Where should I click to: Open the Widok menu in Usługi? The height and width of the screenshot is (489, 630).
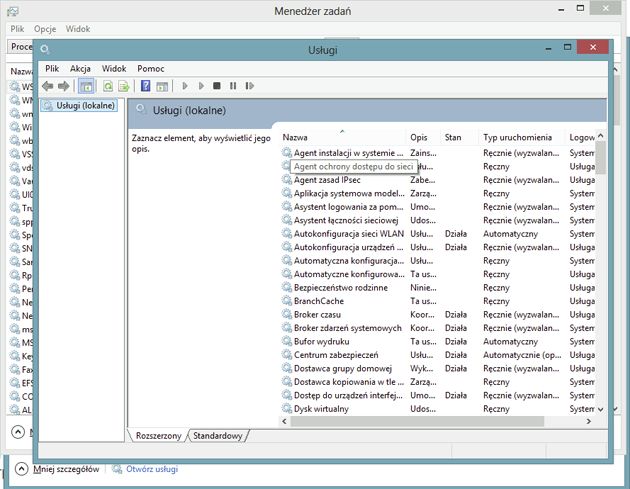pyautogui.click(x=114, y=69)
